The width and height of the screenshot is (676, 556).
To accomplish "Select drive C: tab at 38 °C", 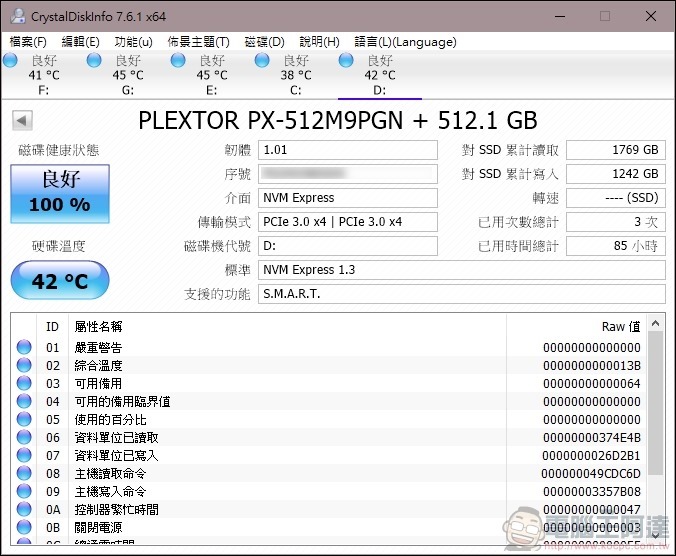I will coord(295,75).
